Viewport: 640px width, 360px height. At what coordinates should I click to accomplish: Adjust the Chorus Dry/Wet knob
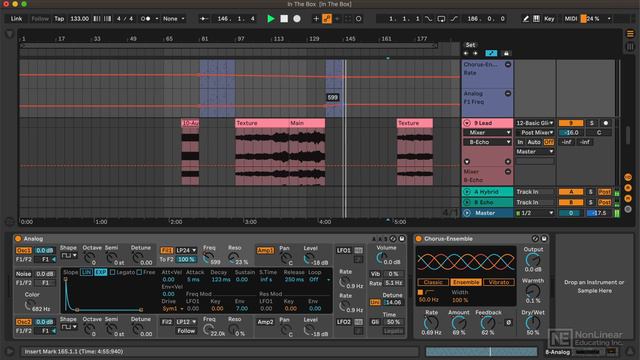532,323
